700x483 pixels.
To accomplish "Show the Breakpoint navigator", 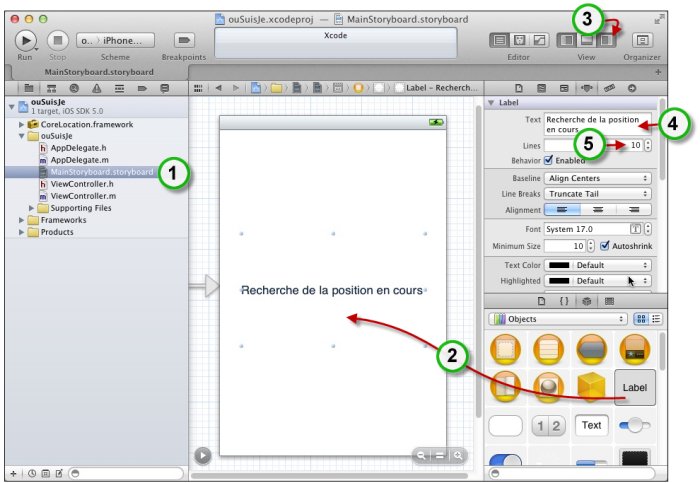I will click(x=142, y=88).
